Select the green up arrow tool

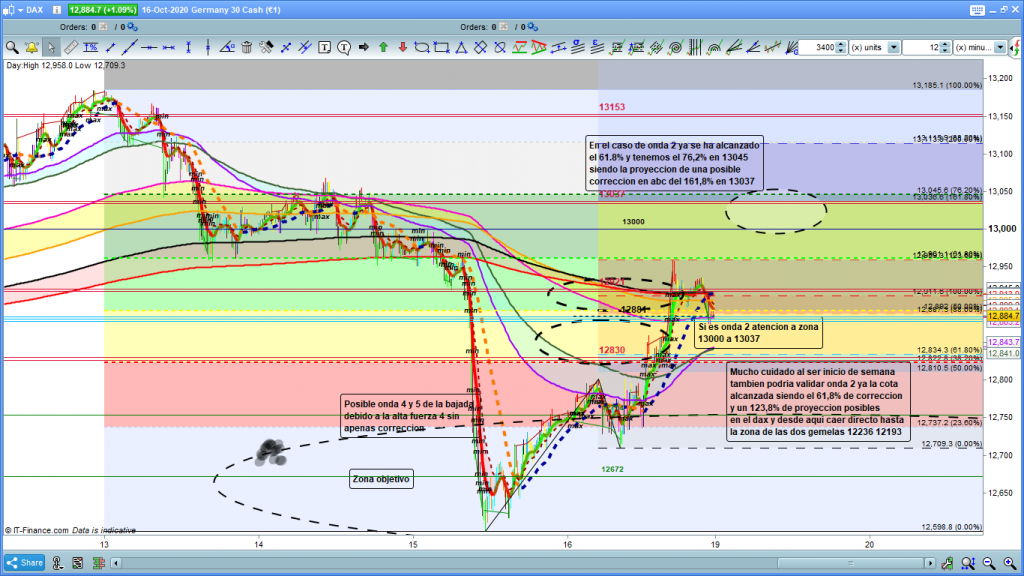click(382, 47)
